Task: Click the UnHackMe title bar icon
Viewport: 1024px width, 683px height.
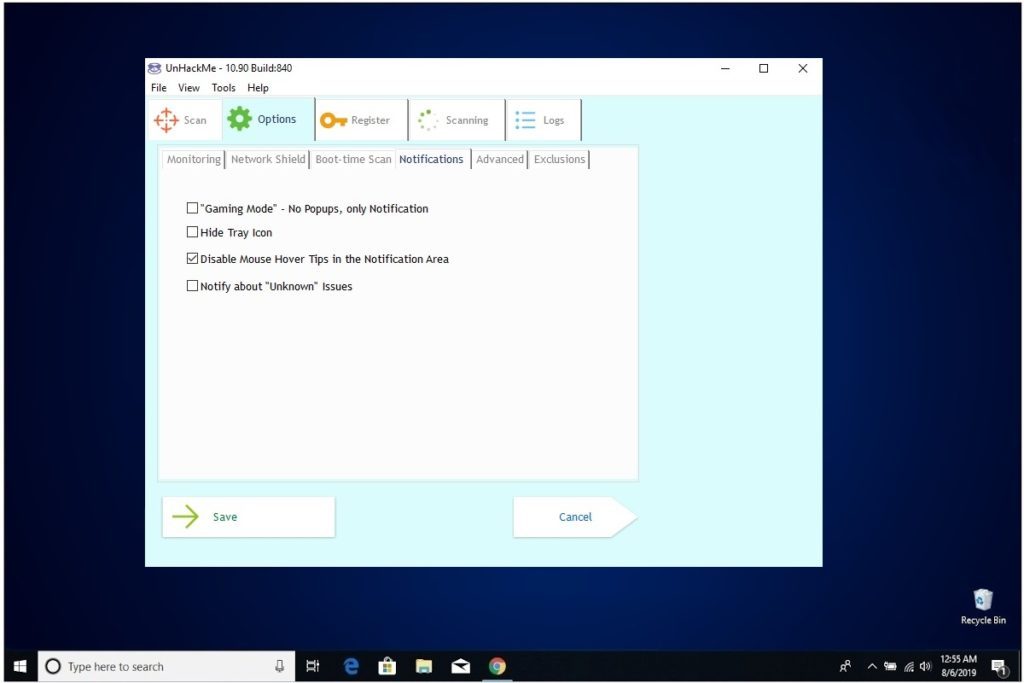Action: [x=155, y=68]
